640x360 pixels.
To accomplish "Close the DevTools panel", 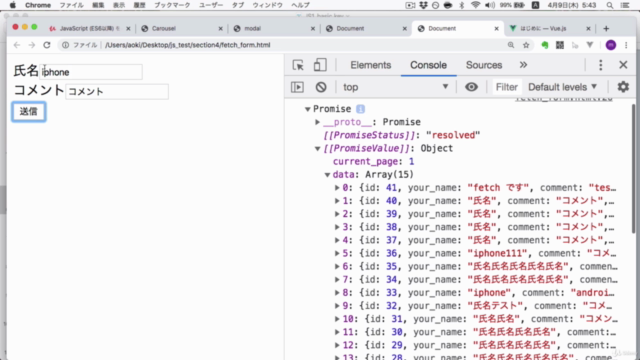I will click(x=623, y=65).
